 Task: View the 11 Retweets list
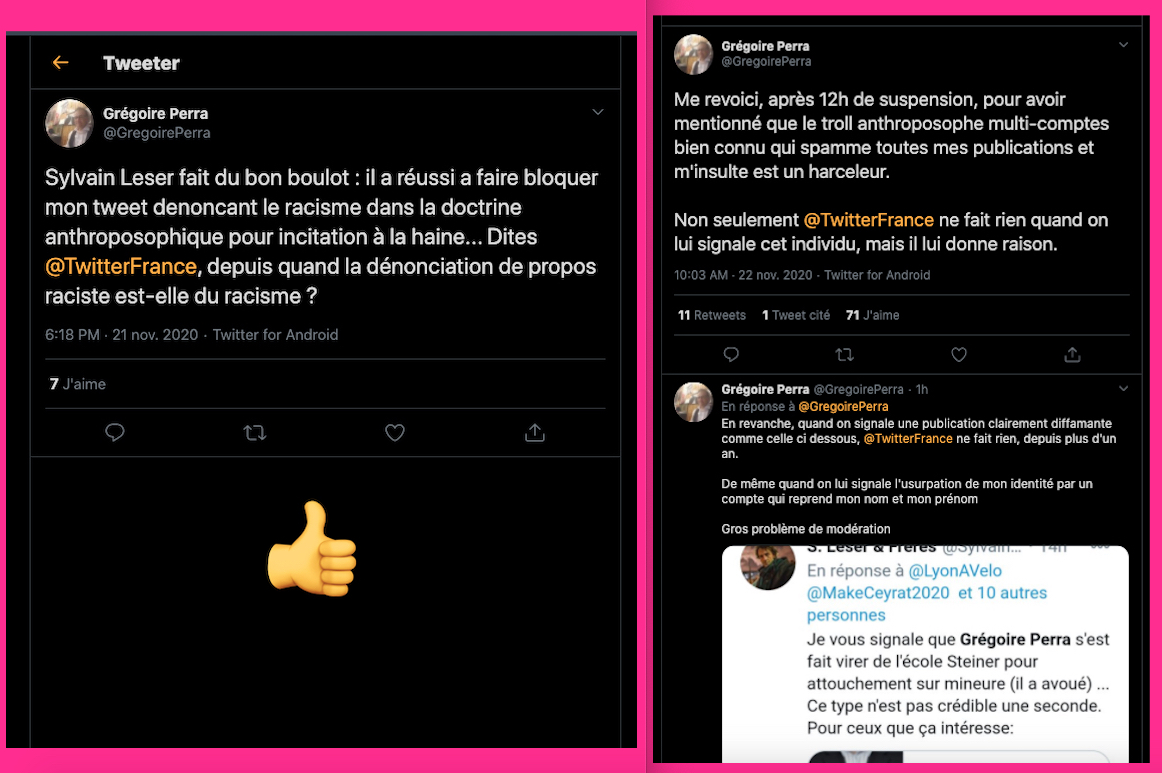click(711, 315)
